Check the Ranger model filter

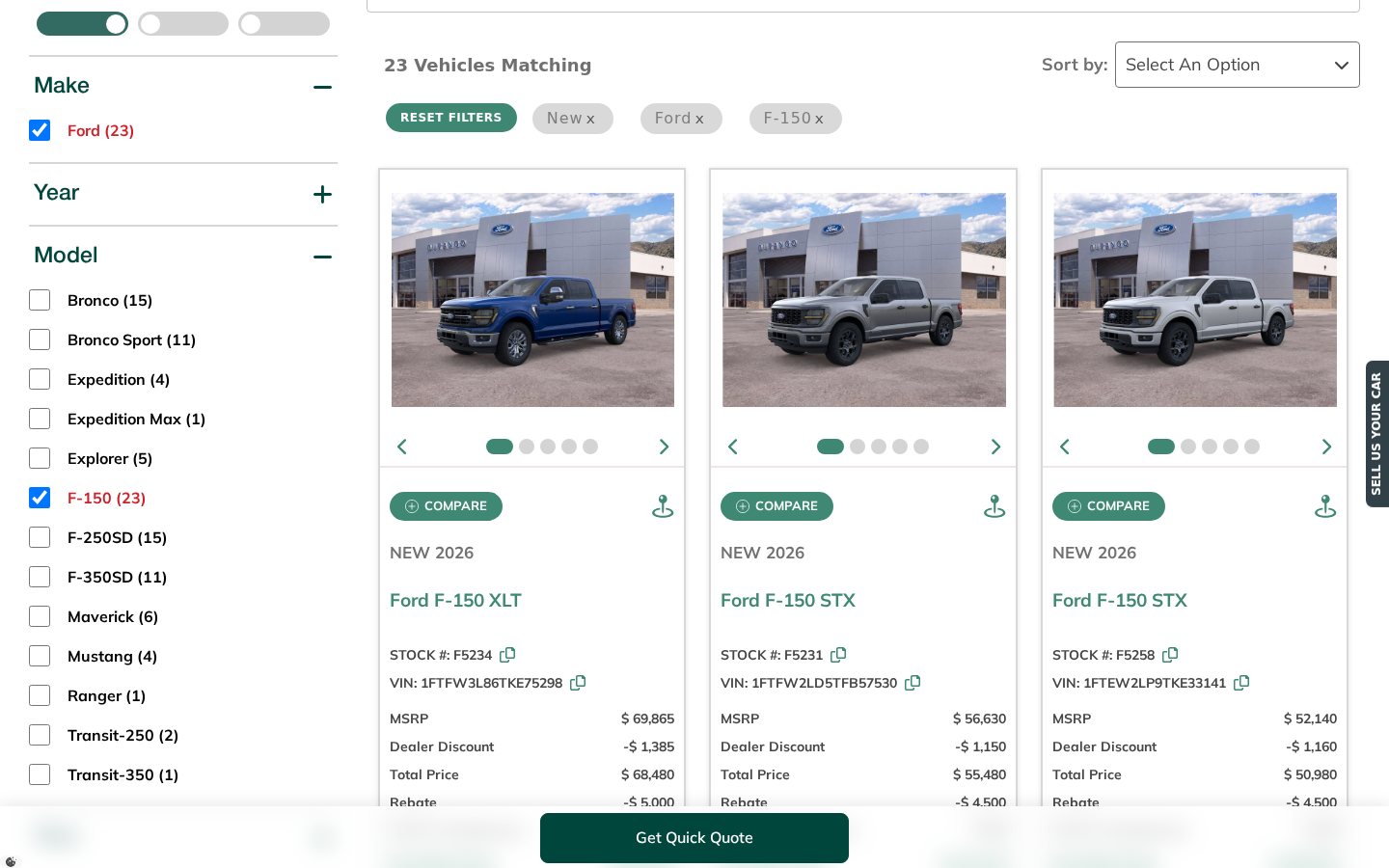[40, 695]
